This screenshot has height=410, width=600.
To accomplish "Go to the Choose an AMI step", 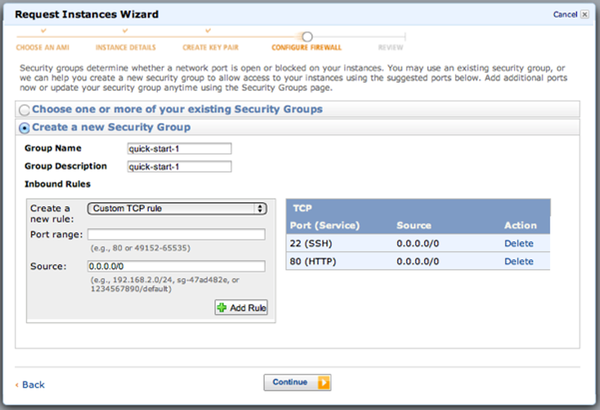I will 42,47.
